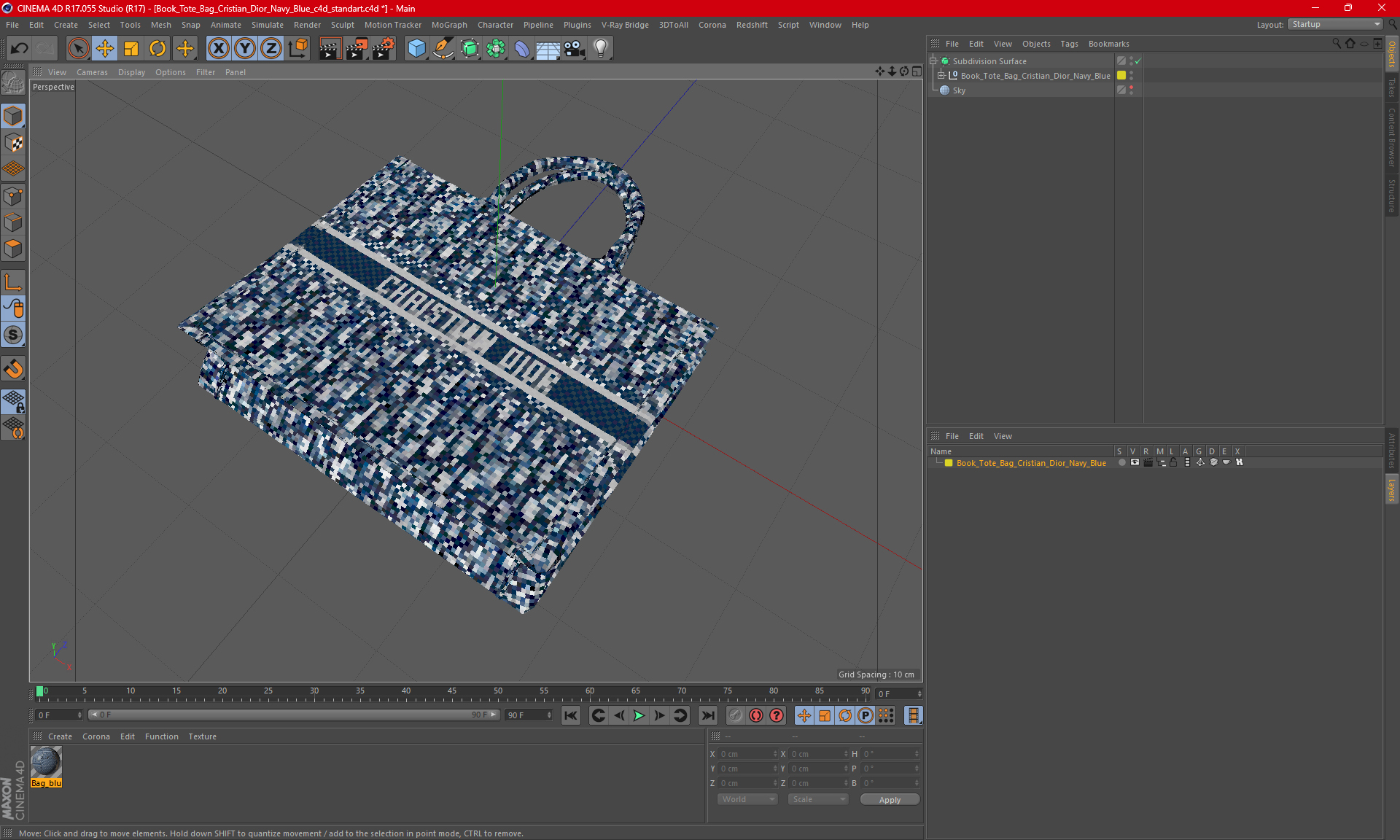Activate the Scale tool in top toolbar

(131, 49)
